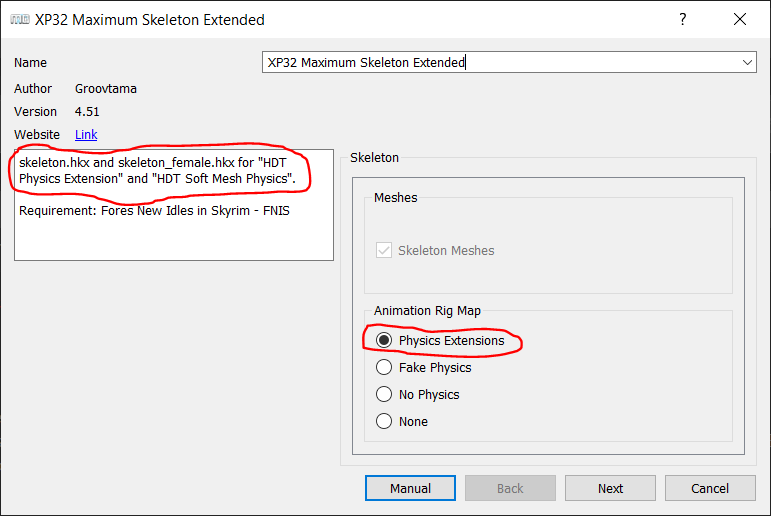Viewport: 771px width, 516px height.
Task: Open the help question mark button
Action: [682, 19]
